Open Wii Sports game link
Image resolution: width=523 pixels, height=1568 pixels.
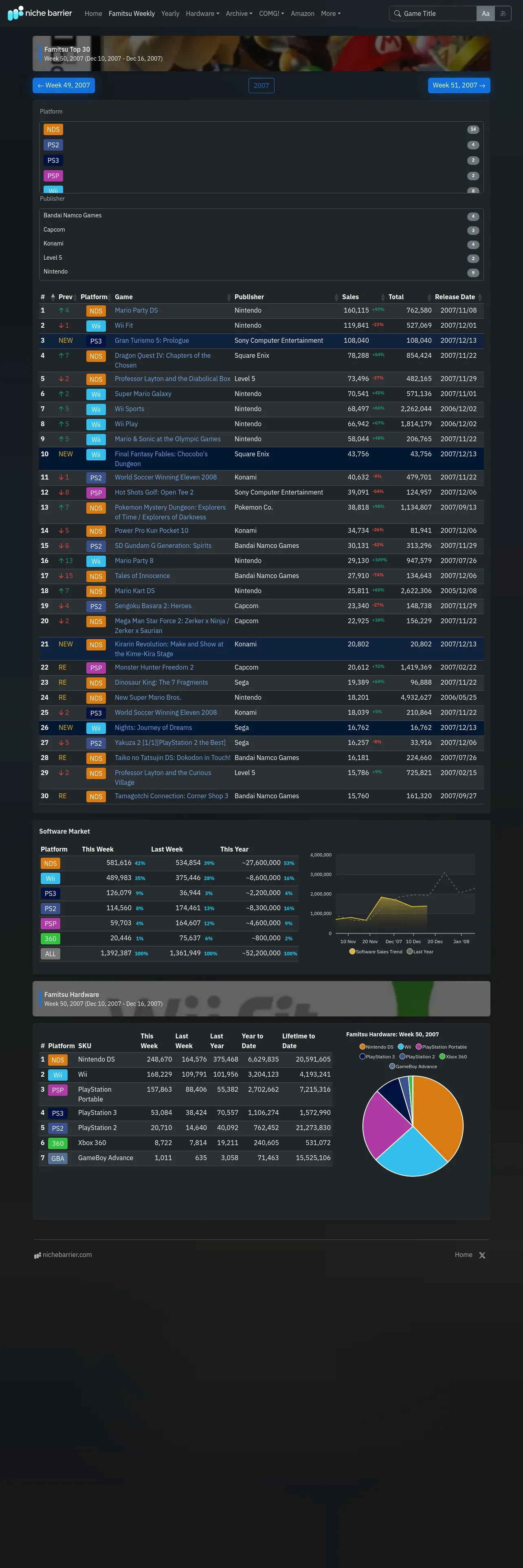coord(130,409)
